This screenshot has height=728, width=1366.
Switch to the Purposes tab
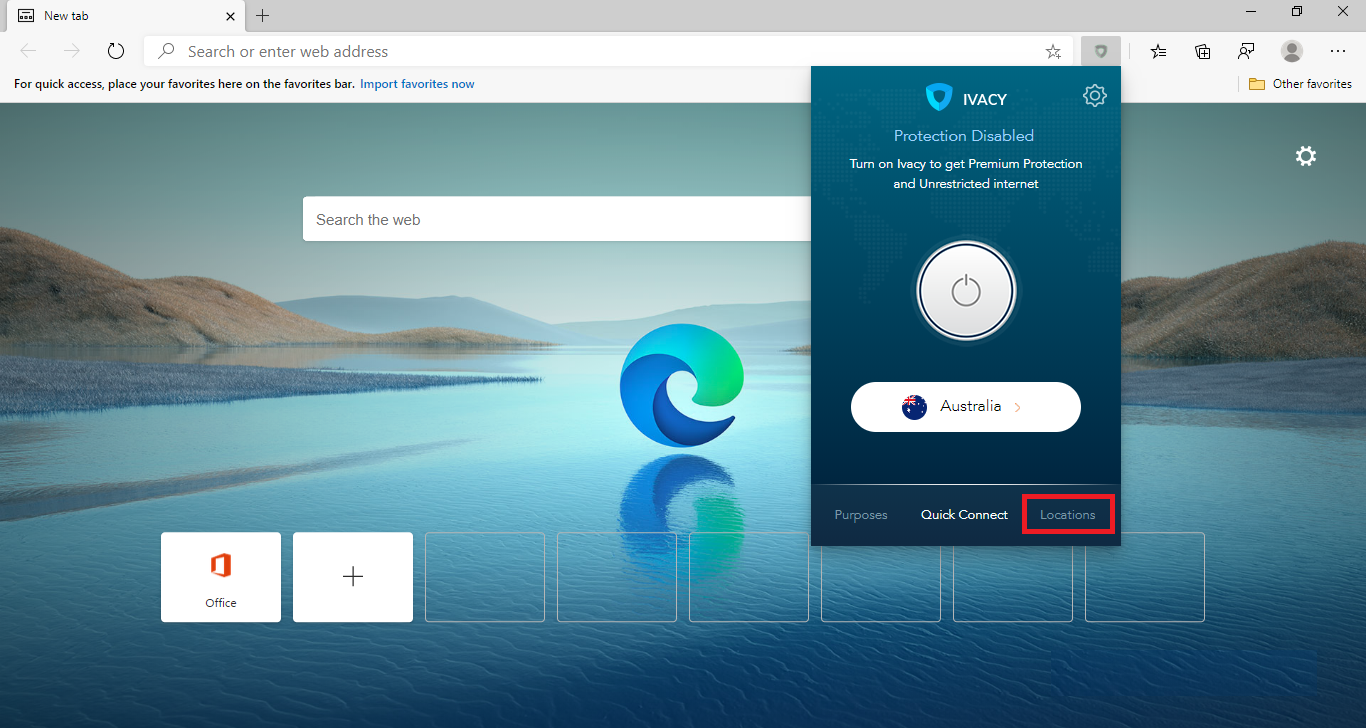click(x=861, y=515)
